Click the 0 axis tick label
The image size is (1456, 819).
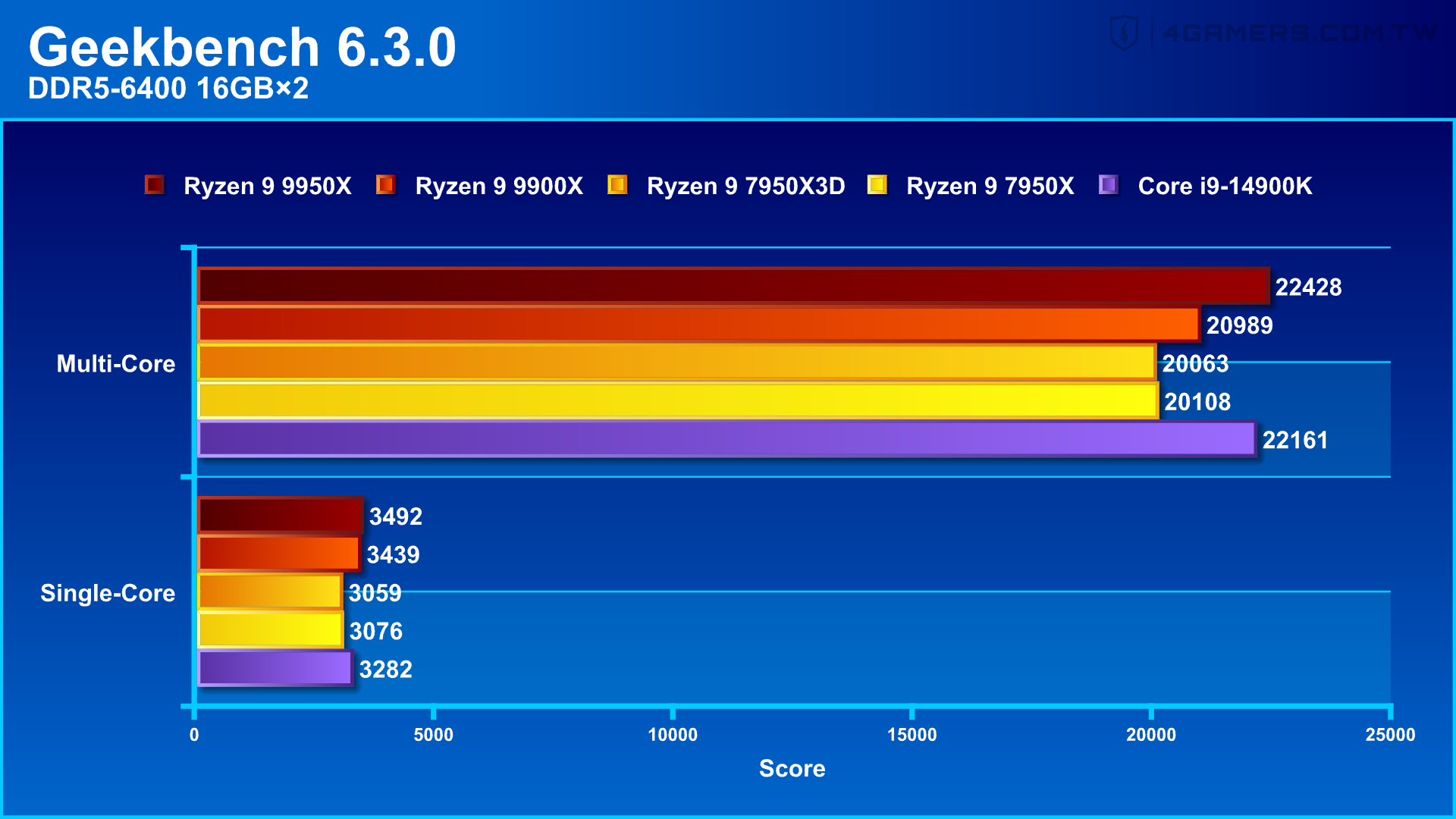click(194, 735)
